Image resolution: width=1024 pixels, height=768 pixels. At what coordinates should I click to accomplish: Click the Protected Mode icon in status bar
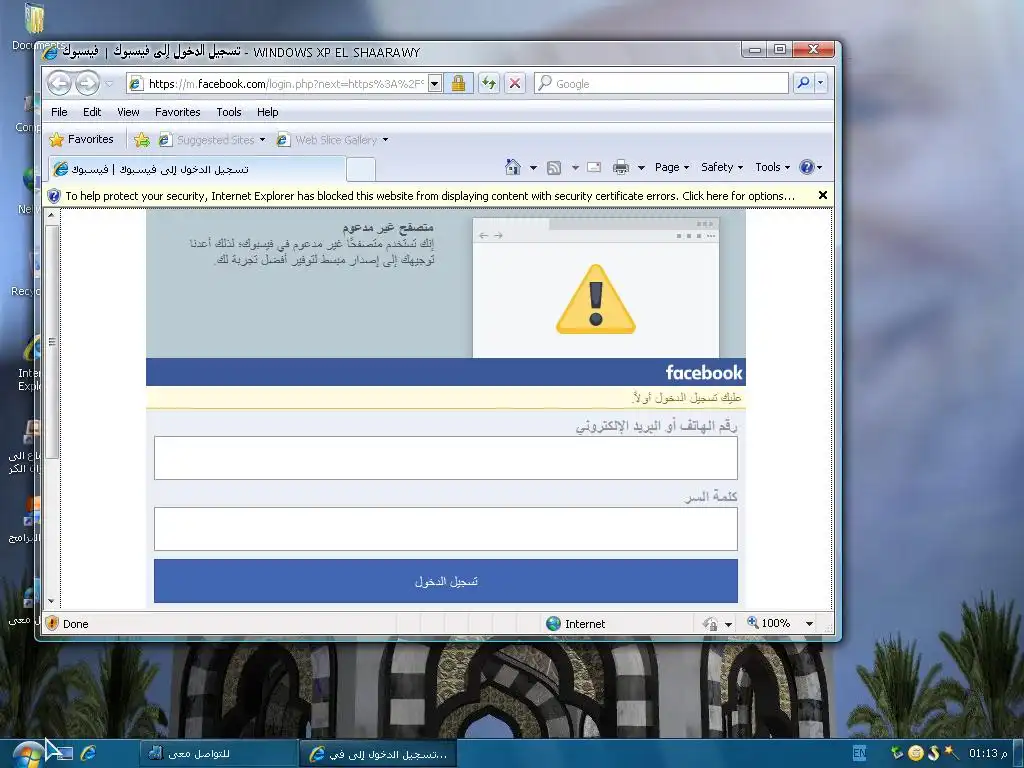(711, 624)
